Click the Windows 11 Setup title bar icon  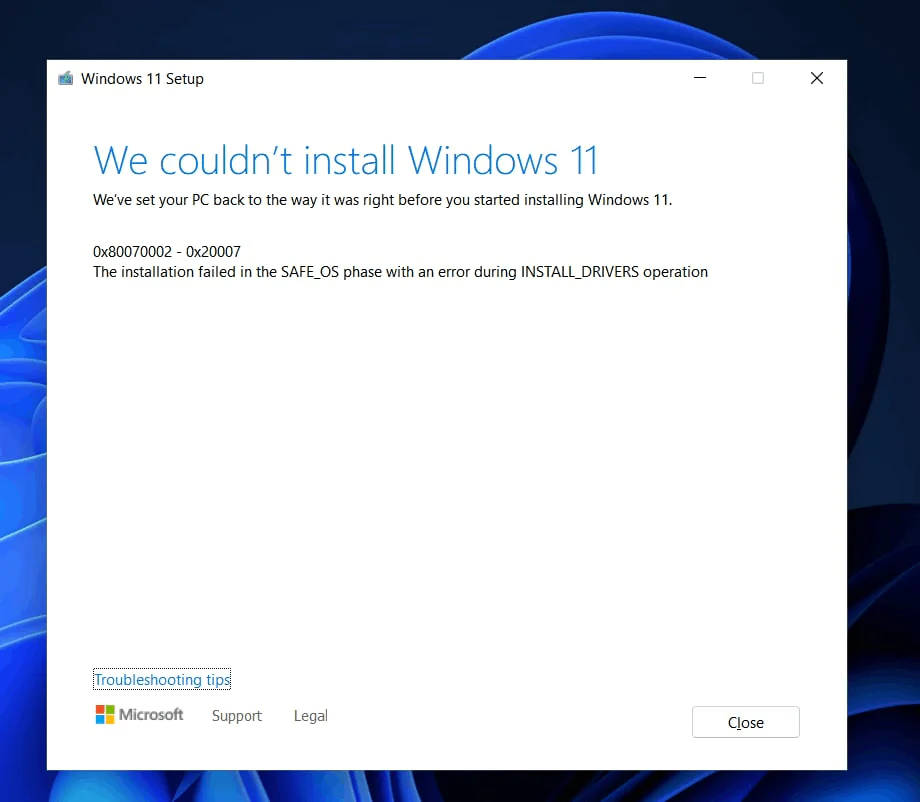tap(65, 78)
